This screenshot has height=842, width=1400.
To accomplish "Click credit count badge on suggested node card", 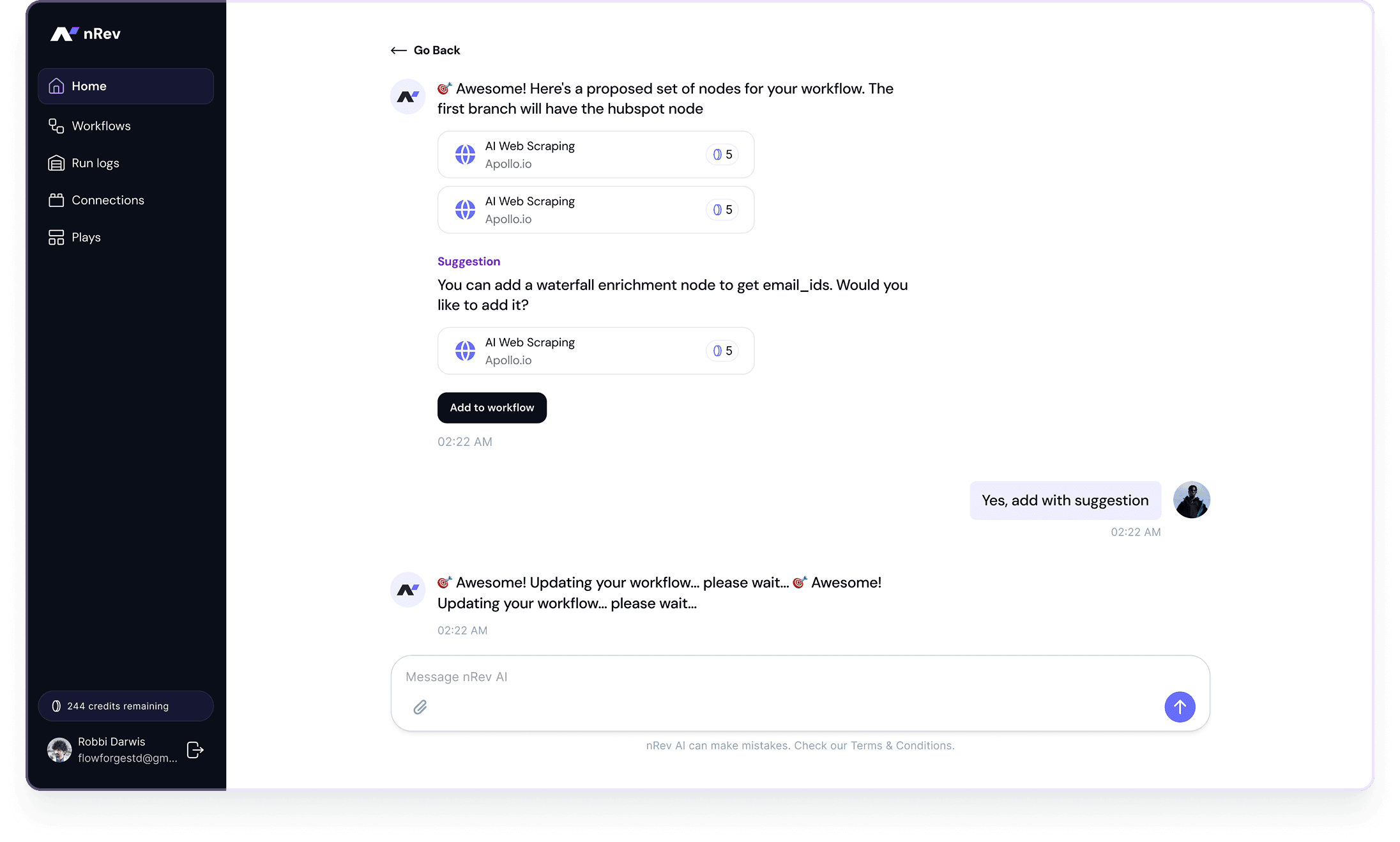I will pyautogui.click(x=722, y=351).
